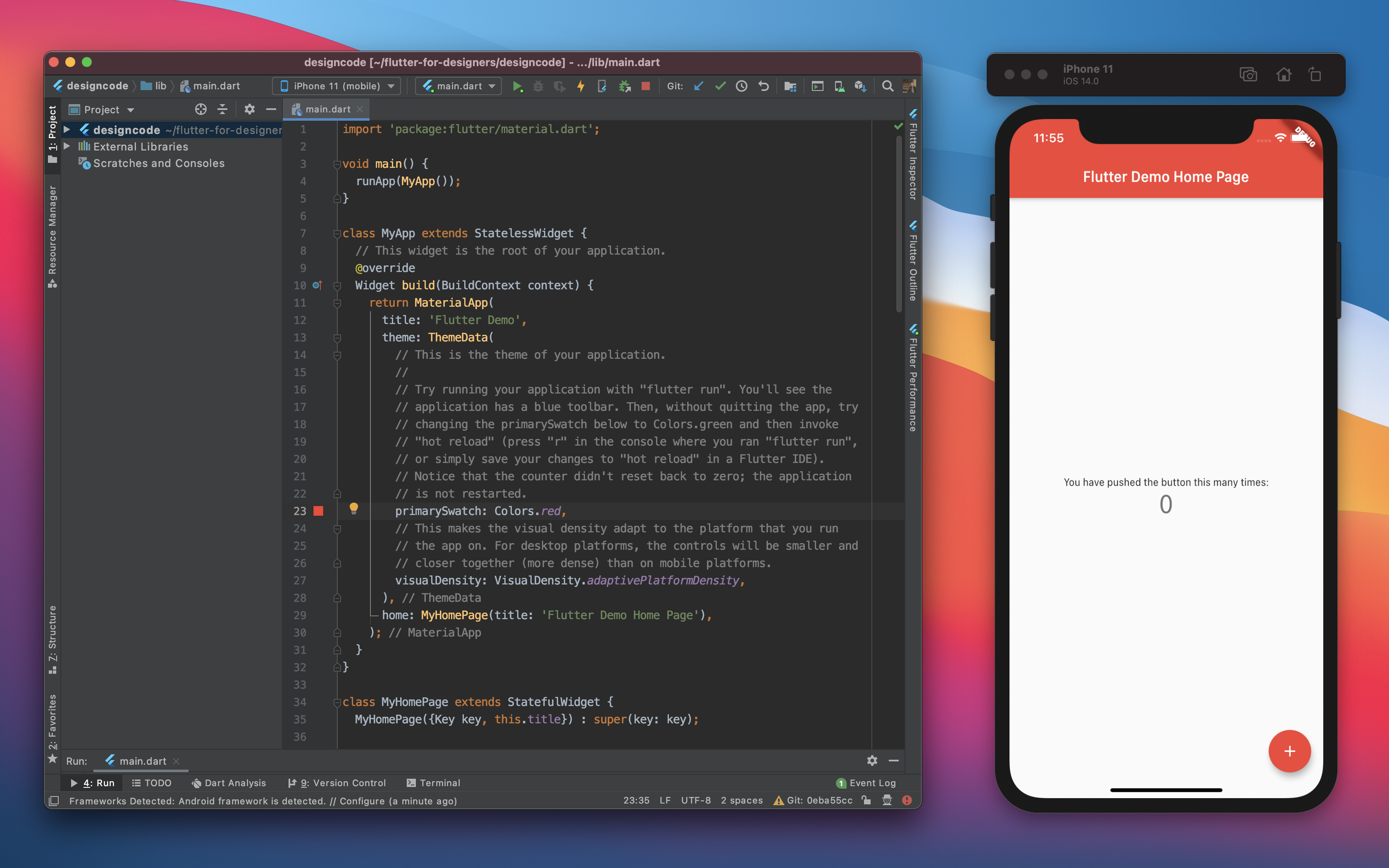Click the intention lightbulb on line 23
This screenshot has width=1389, height=868.
coord(353,508)
